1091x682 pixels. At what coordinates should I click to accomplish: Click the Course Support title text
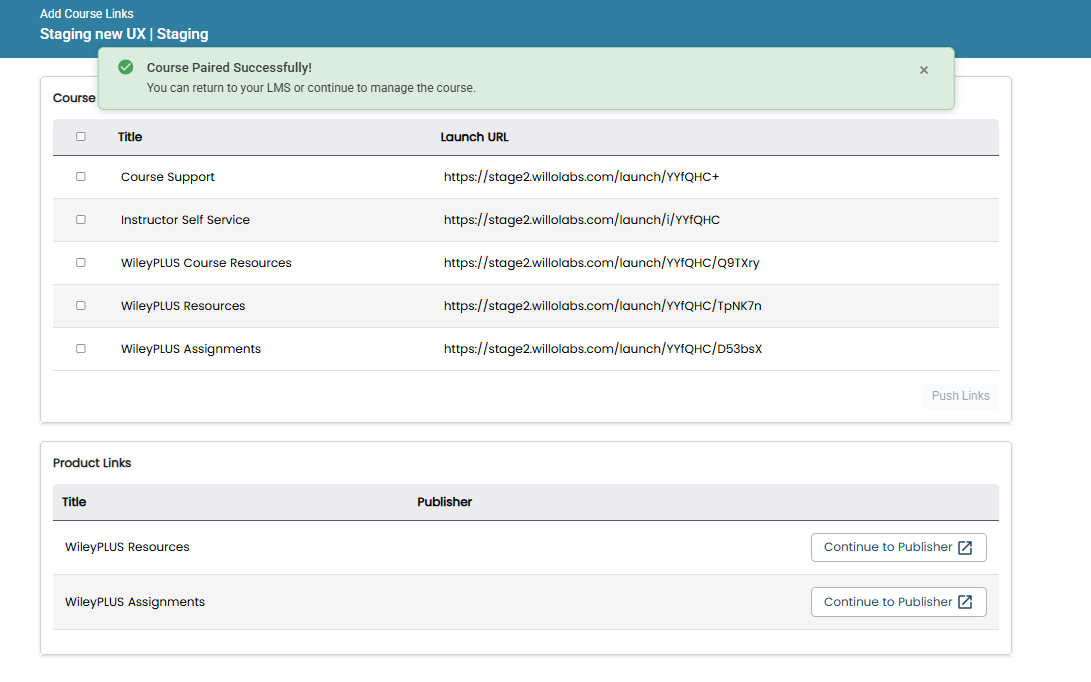168,177
